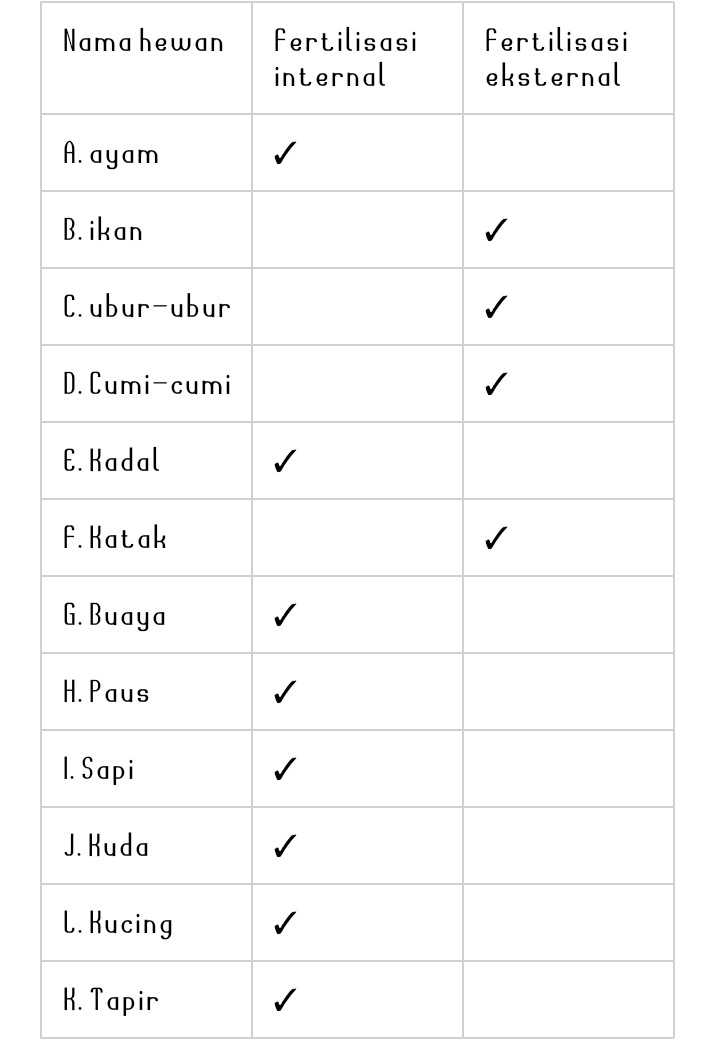The height and width of the screenshot is (1060, 713).
Task: Click the ubur-ubur row checkmark
Action: [495, 308]
